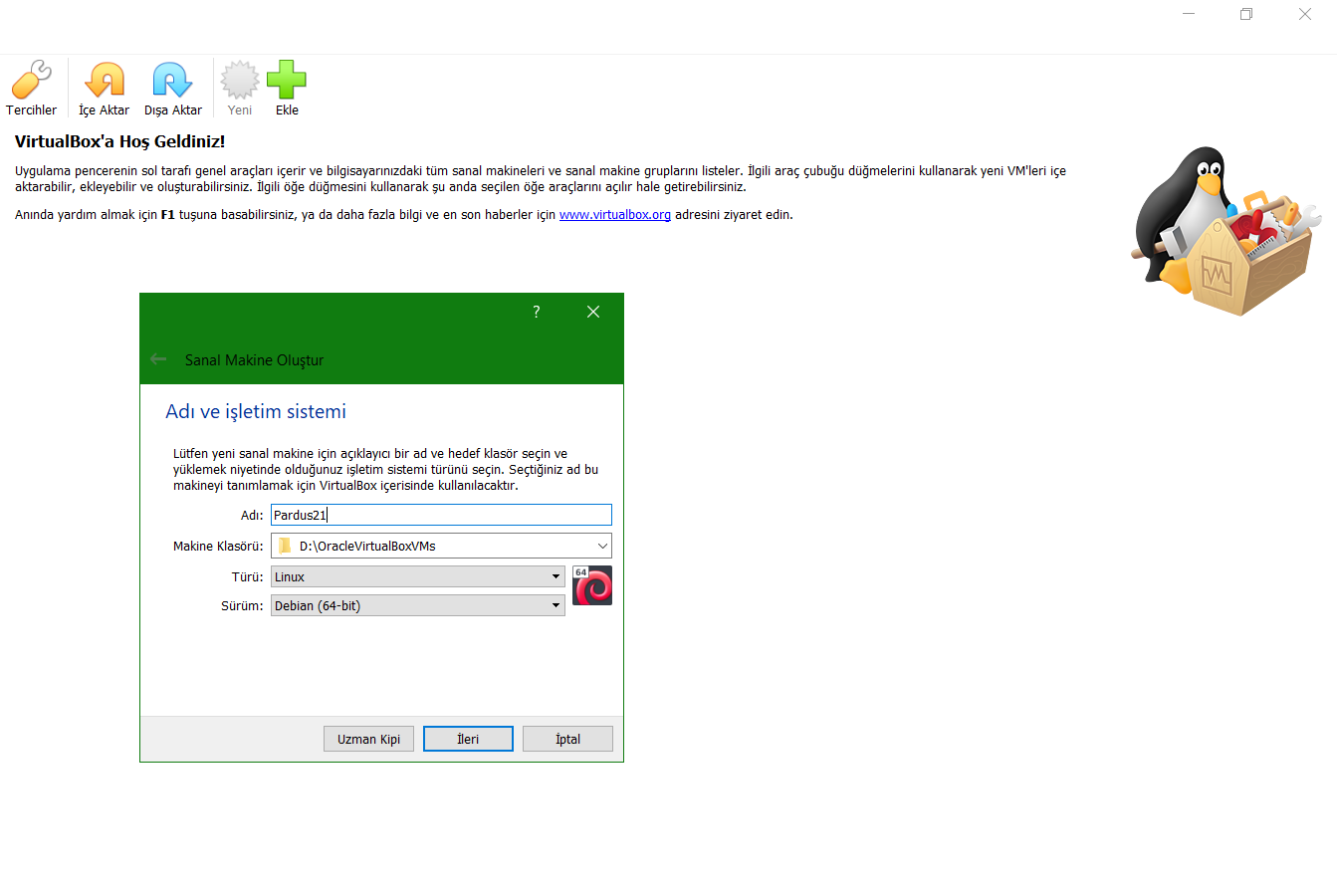Open the Sürüm dropdown showing Debian (64-bit)
Screen dimensions: 1337x896
click(418, 605)
